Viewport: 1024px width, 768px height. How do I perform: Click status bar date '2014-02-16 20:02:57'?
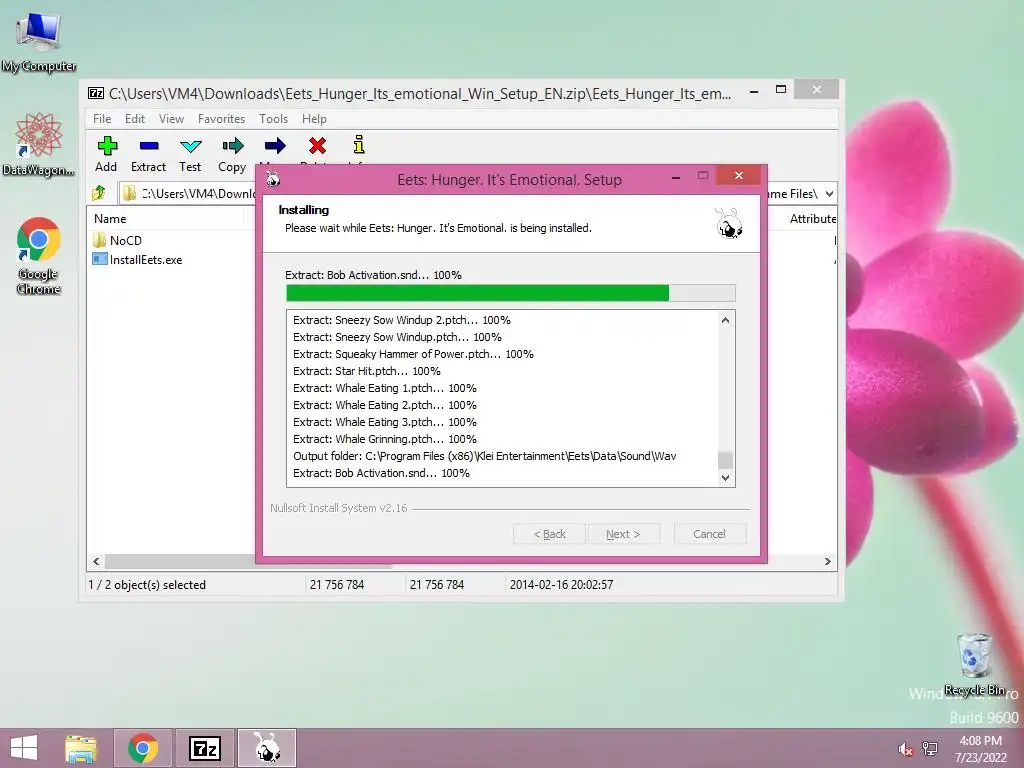(561, 584)
